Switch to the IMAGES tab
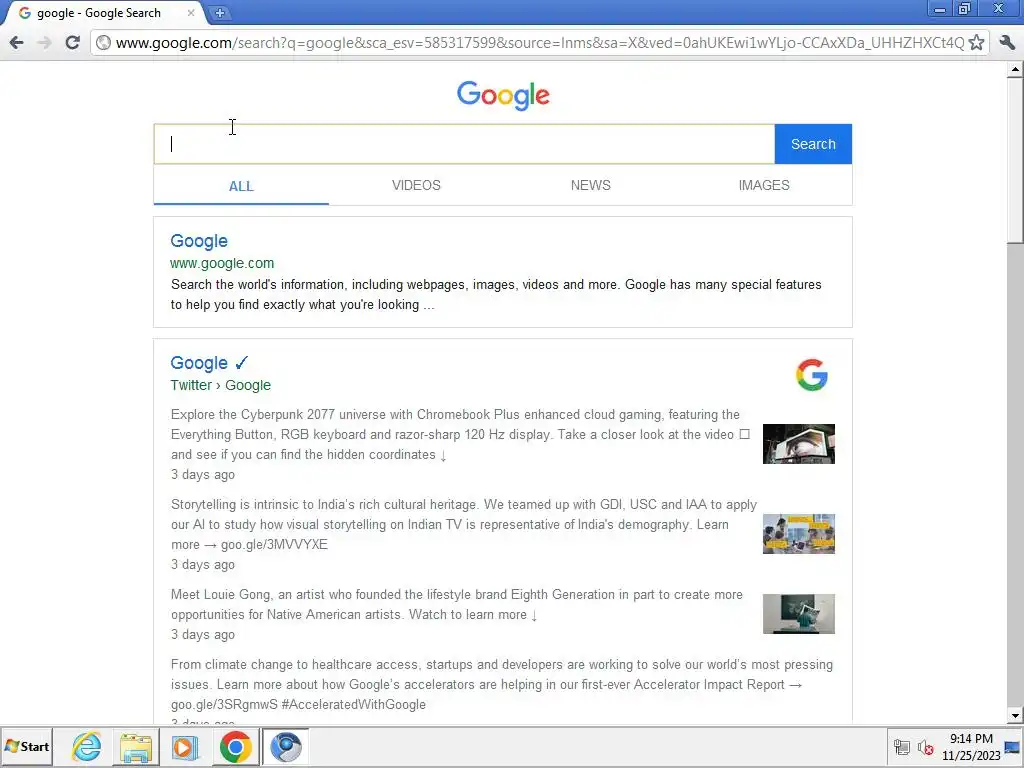The image size is (1024, 768). 764,185
